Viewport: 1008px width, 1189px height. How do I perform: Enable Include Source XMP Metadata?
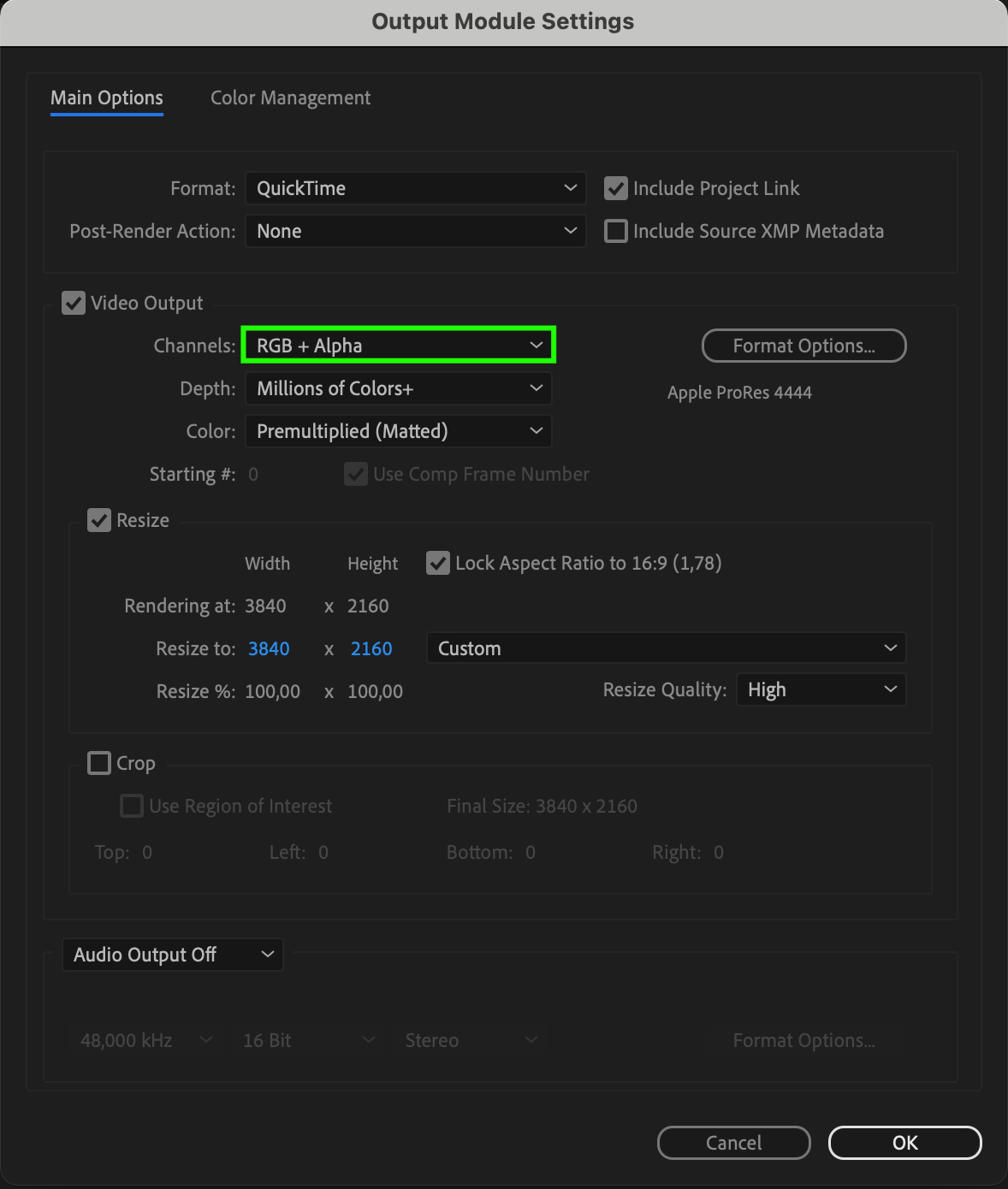tap(616, 231)
